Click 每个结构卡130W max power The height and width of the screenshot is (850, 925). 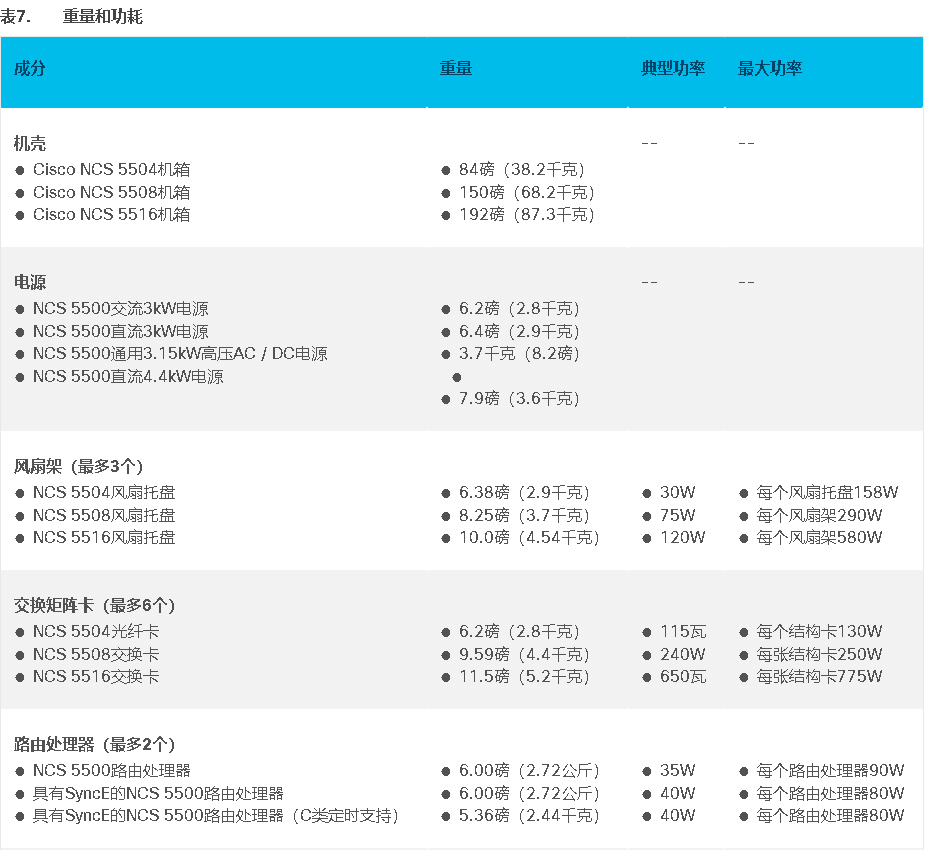819,632
